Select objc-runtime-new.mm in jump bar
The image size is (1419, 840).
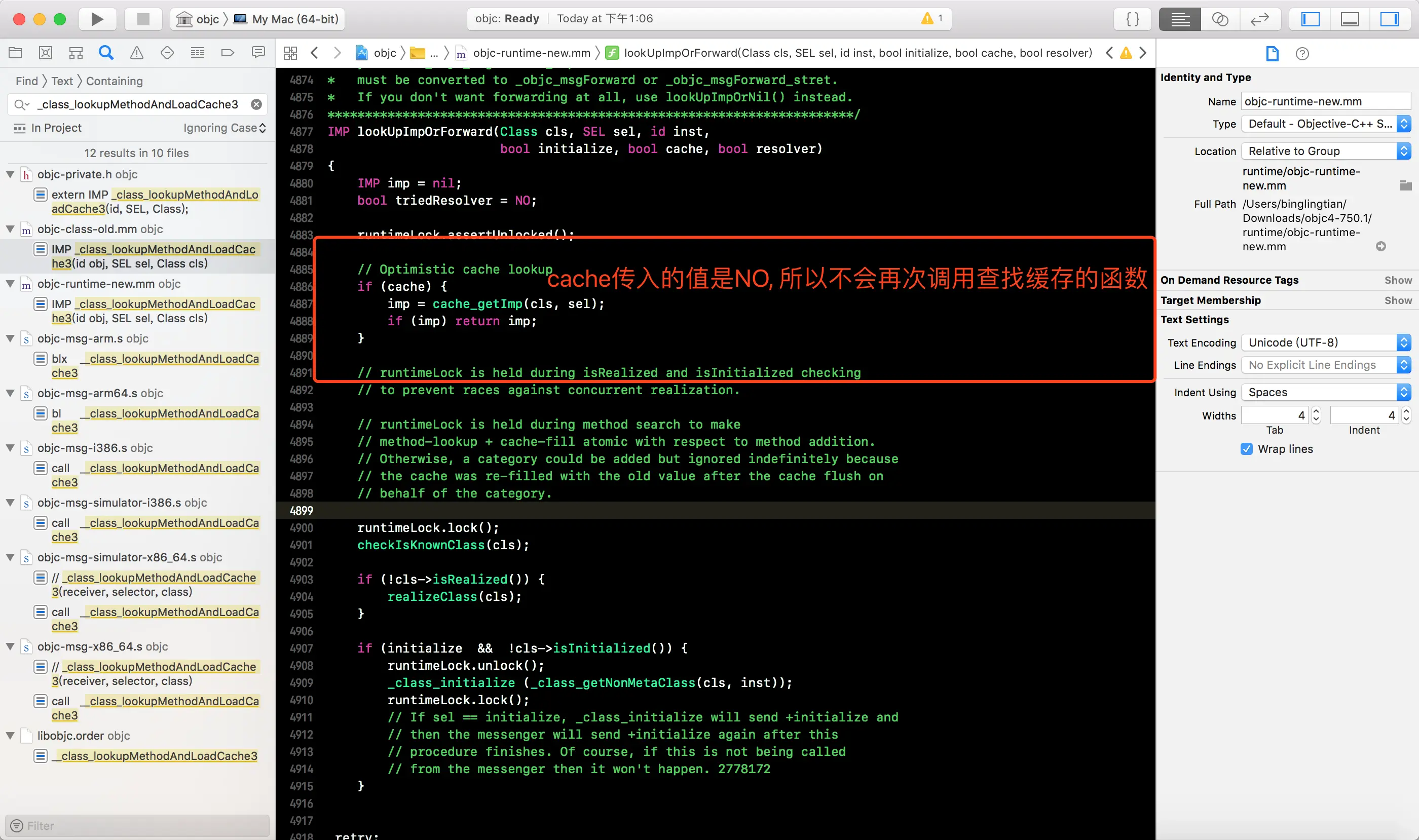(x=531, y=53)
